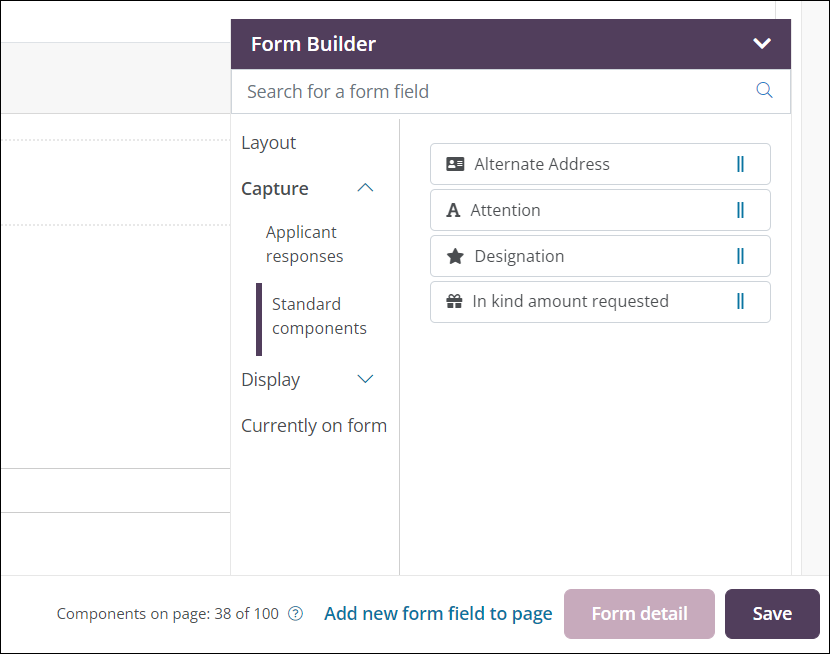Click the search magnifier icon

tap(764, 91)
